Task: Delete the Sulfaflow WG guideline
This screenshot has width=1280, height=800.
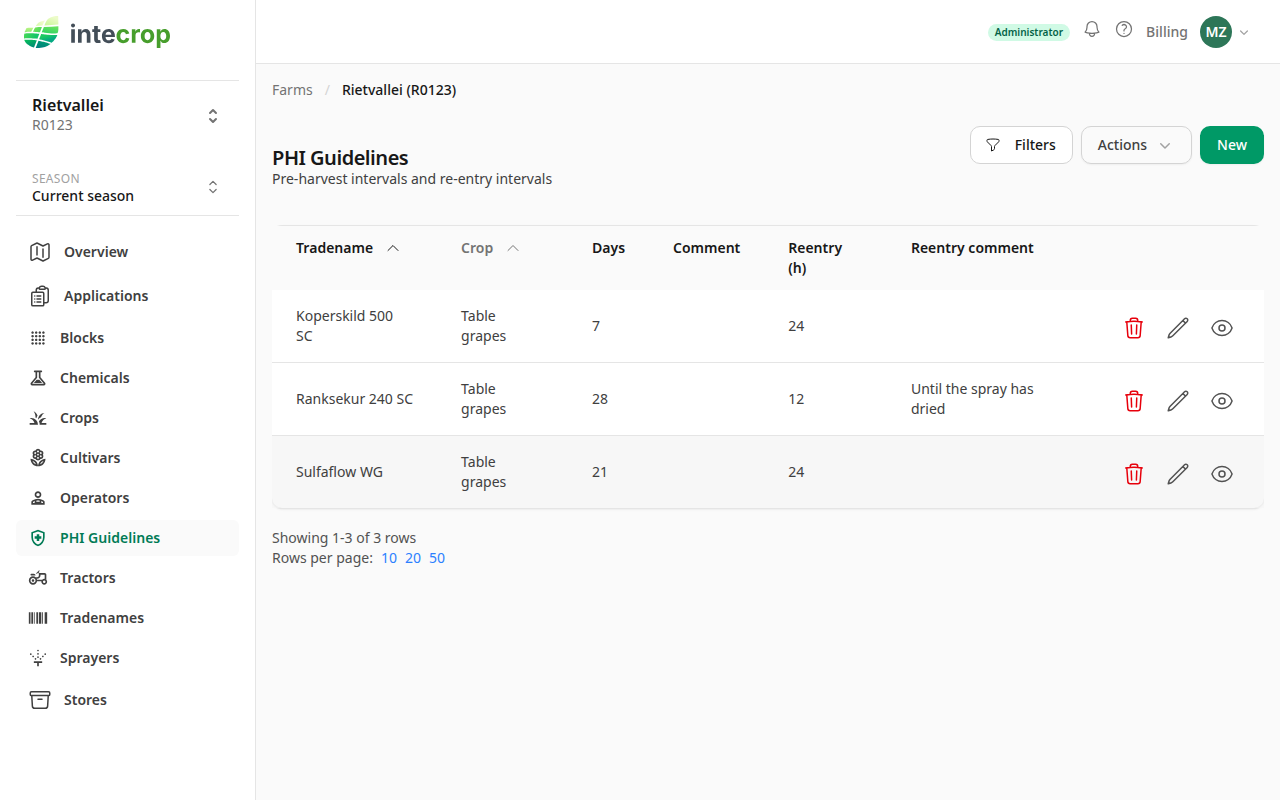Action: coord(1134,474)
